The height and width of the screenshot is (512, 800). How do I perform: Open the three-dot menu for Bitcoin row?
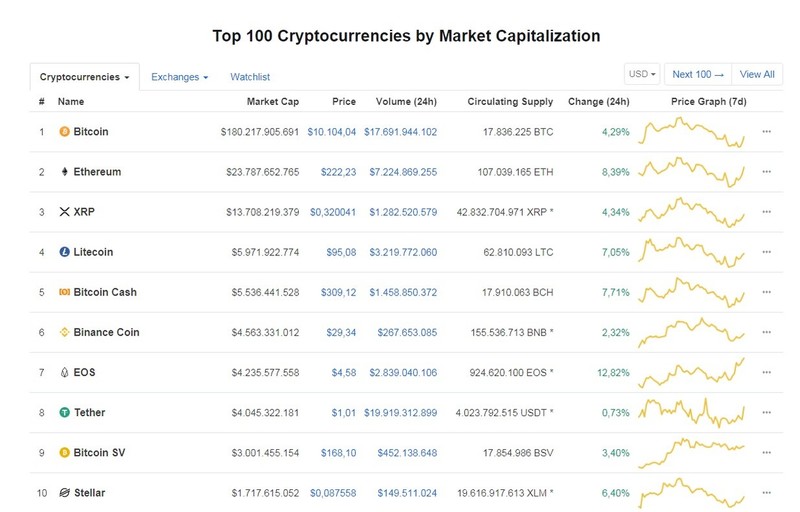click(x=766, y=132)
